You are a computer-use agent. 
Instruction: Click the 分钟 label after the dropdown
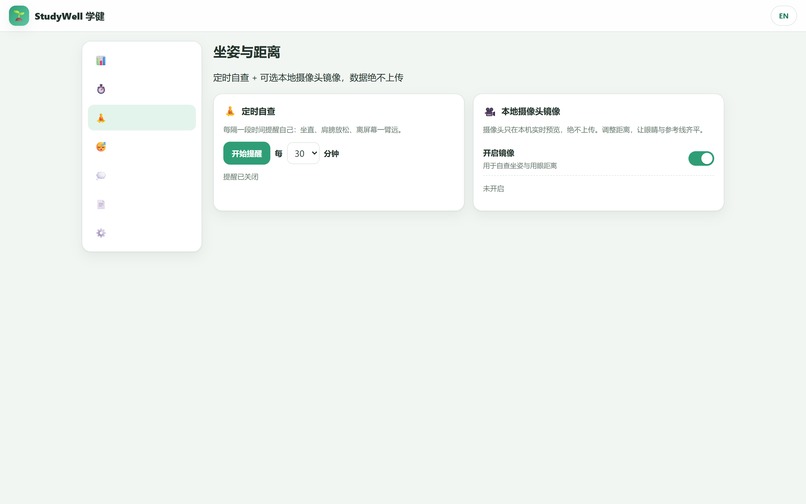click(x=332, y=153)
